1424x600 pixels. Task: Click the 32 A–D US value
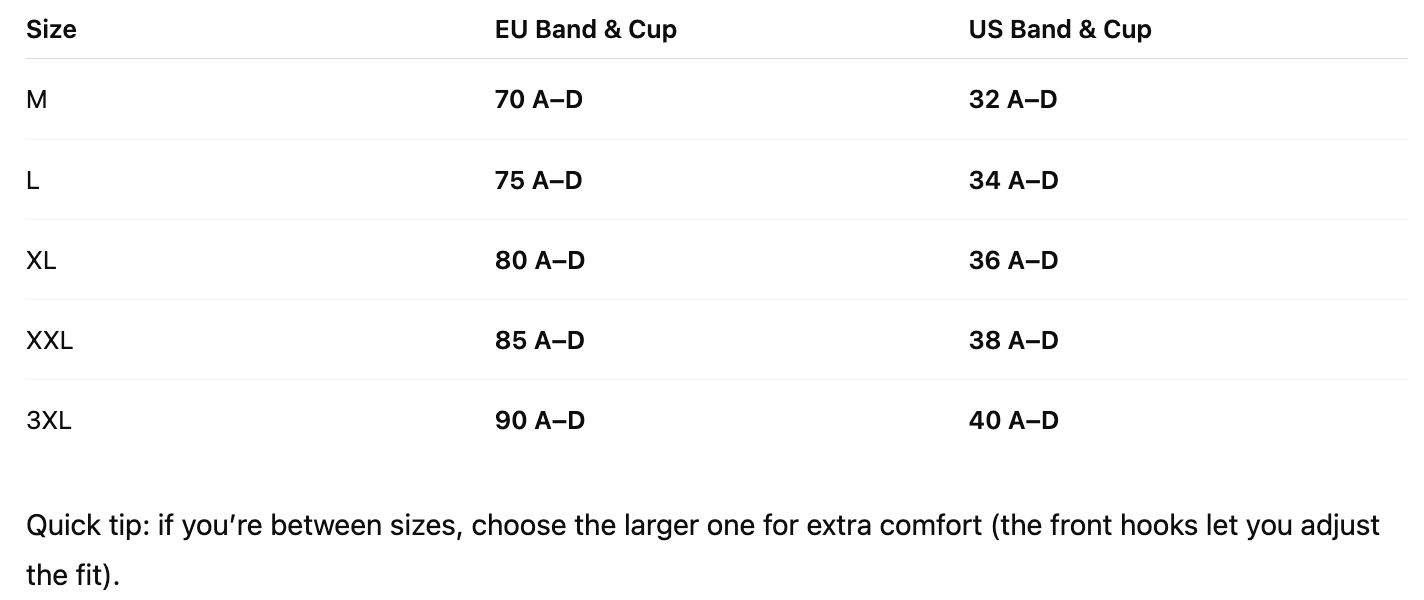click(x=1013, y=100)
